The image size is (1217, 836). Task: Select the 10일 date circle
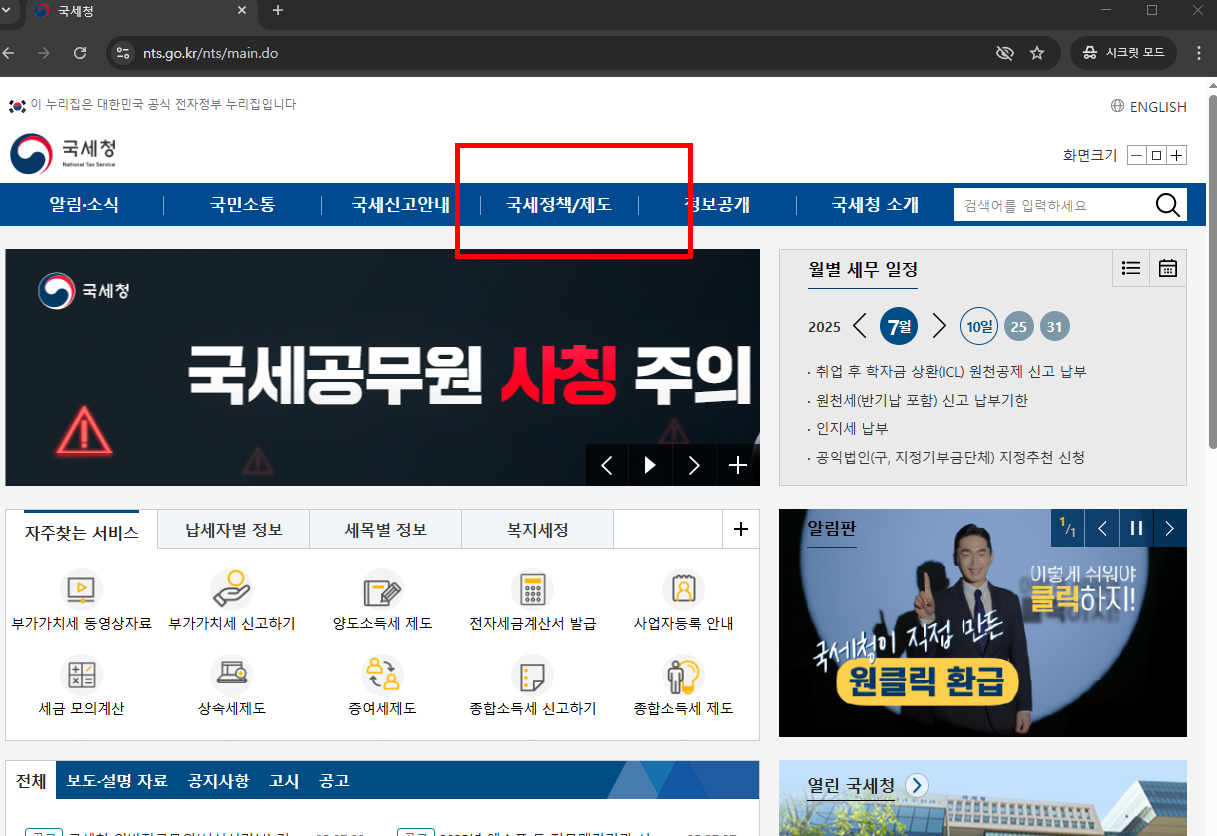978,325
